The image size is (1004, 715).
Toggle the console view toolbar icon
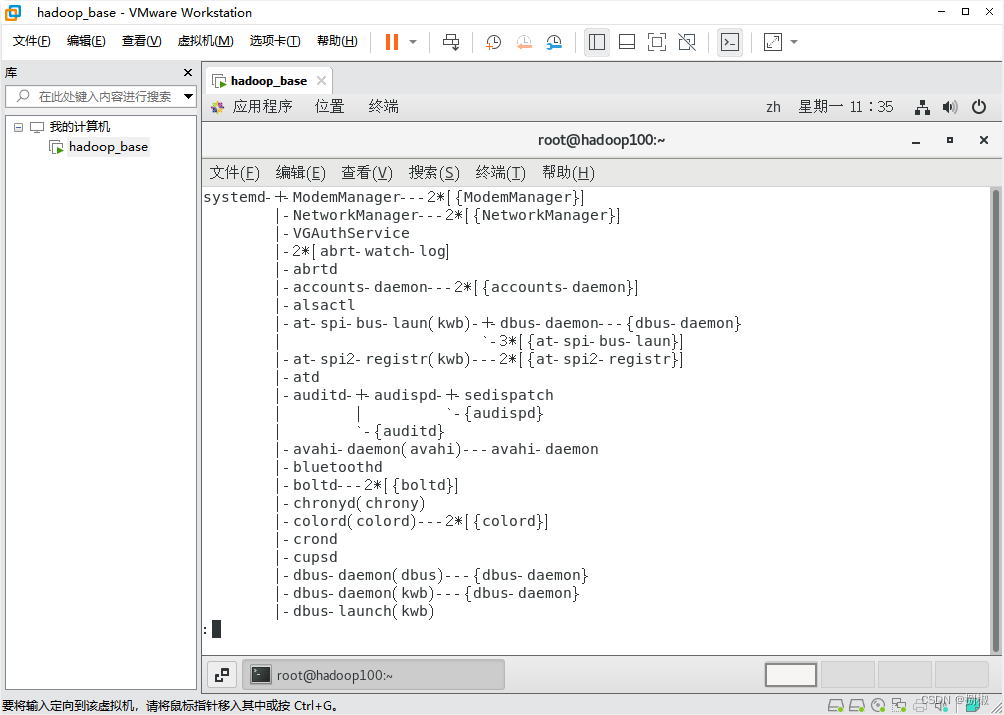click(x=730, y=42)
